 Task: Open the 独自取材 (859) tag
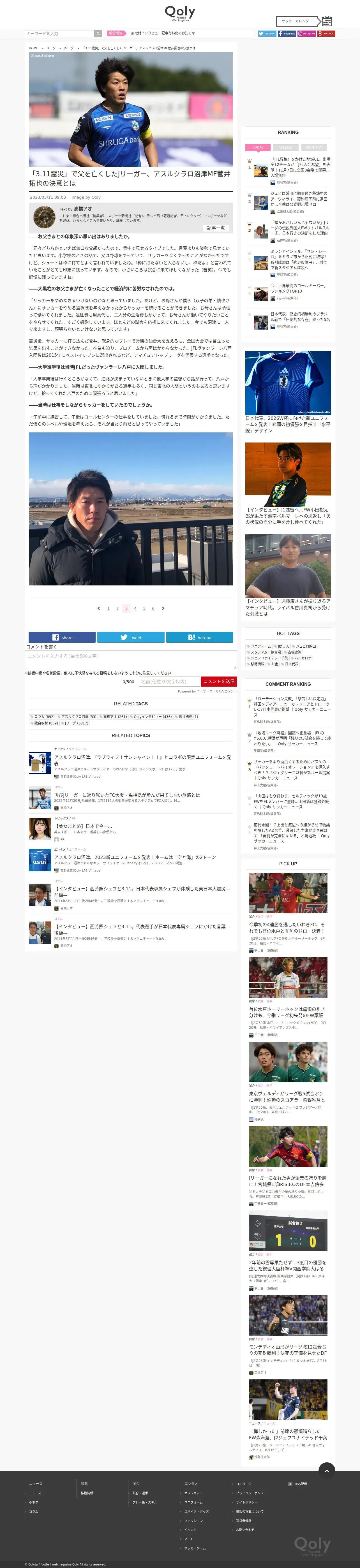click(x=45, y=723)
